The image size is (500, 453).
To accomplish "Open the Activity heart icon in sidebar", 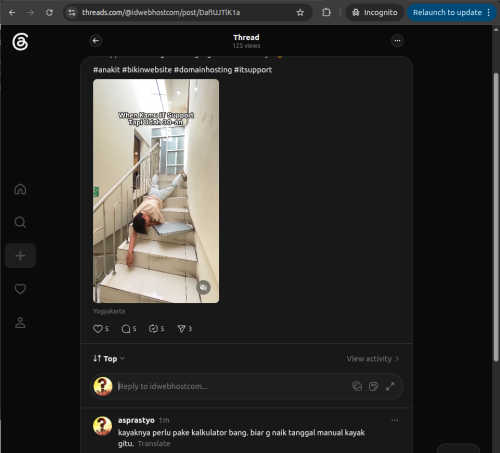I will pos(20,289).
